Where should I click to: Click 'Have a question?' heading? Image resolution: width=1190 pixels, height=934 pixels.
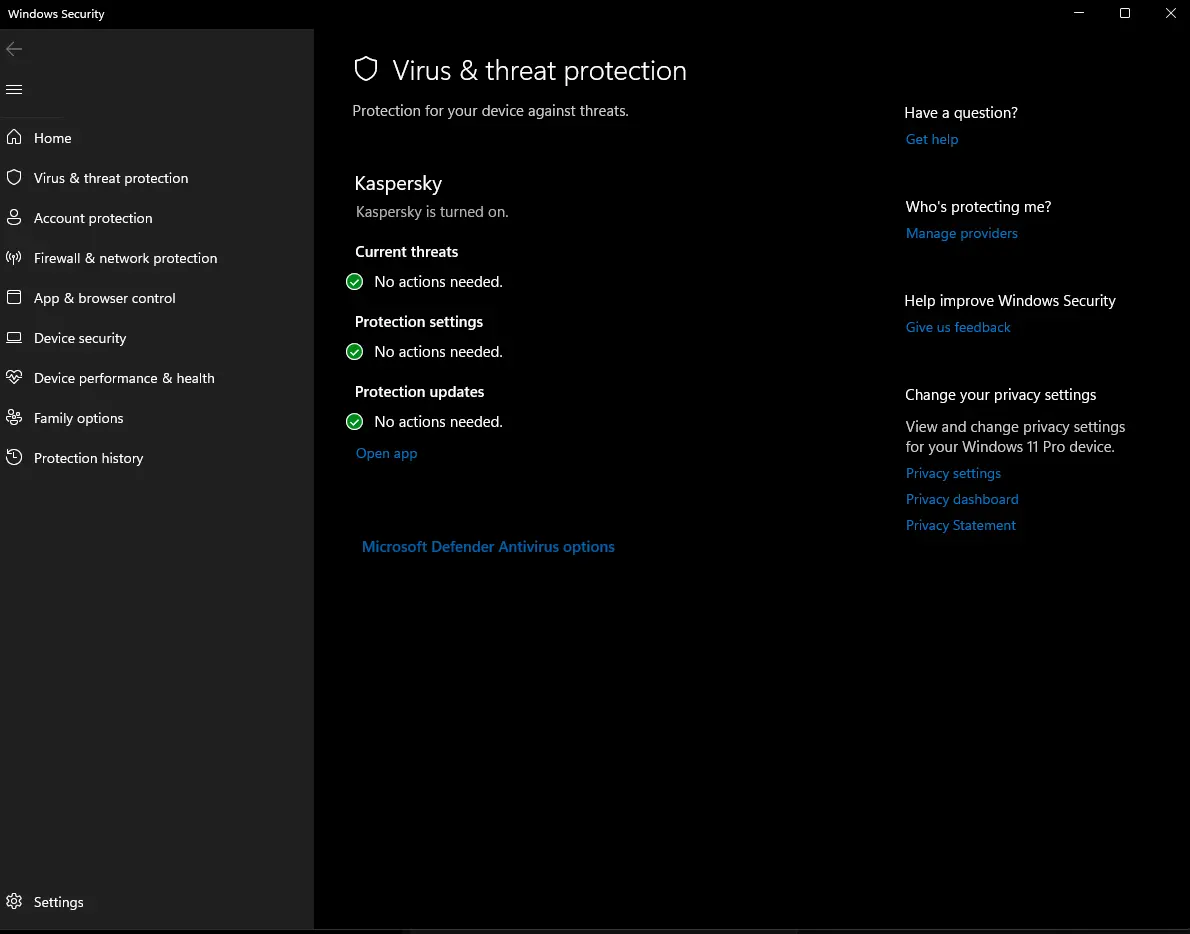pyautogui.click(x=961, y=112)
